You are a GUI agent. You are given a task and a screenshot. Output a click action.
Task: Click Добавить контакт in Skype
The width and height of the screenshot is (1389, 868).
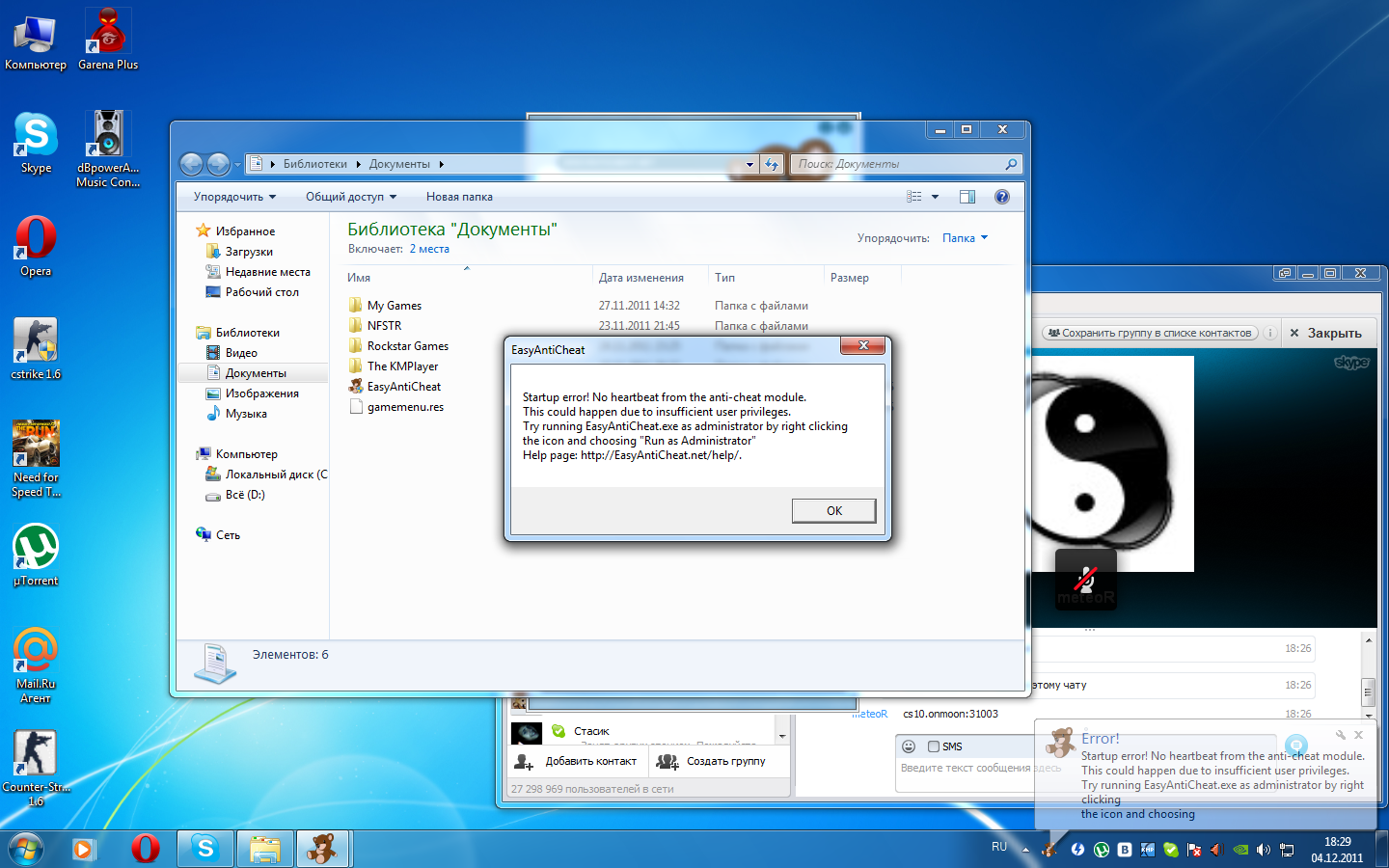pyautogui.click(x=577, y=762)
